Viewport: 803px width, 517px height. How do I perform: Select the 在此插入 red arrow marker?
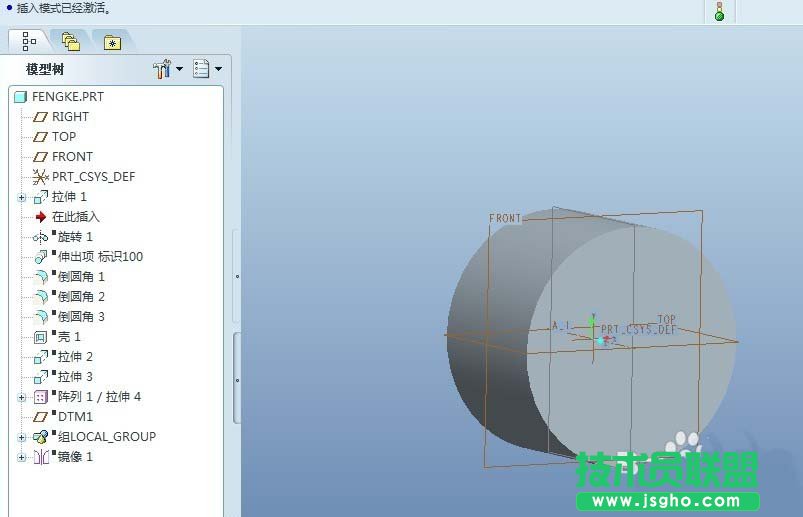[x=40, y=217]
